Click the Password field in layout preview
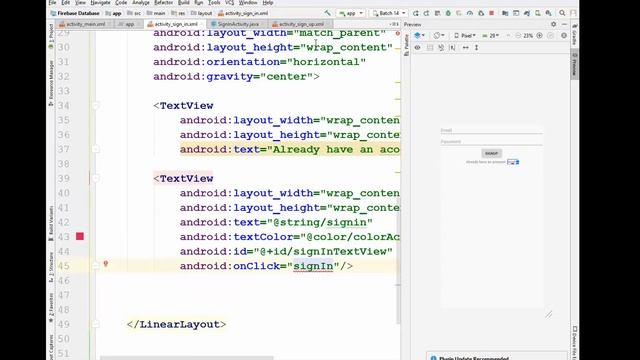Viewport: 640px width, 360px height. (x=491, y=142)
